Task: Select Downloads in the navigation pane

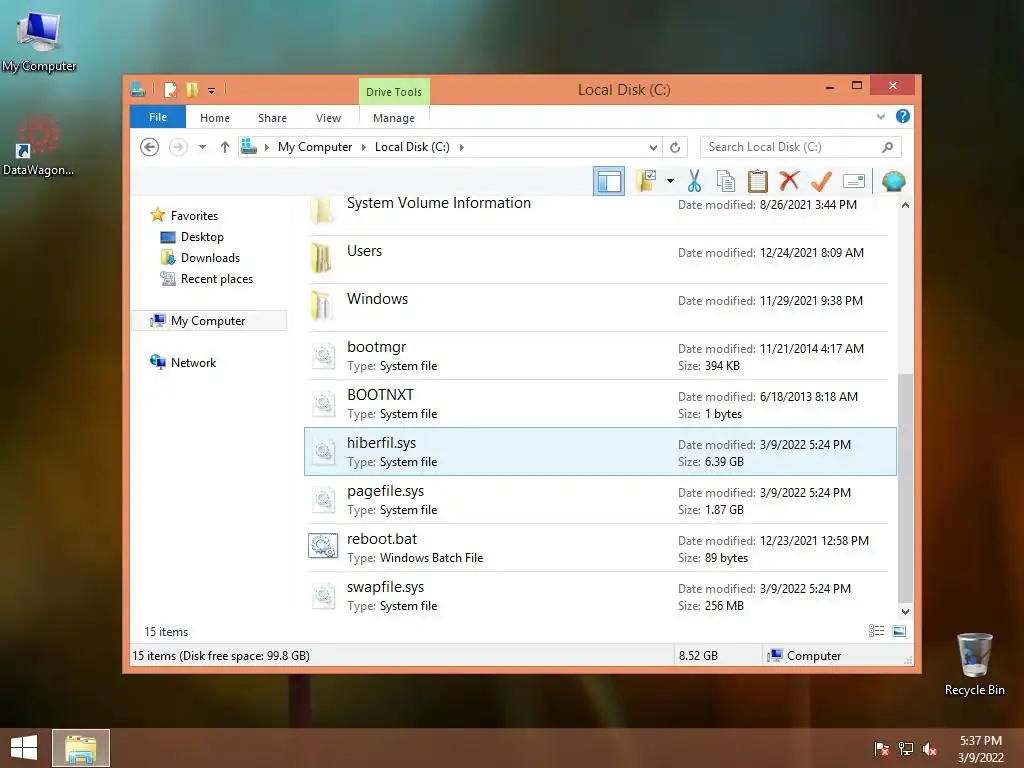Action: point(210,257)
